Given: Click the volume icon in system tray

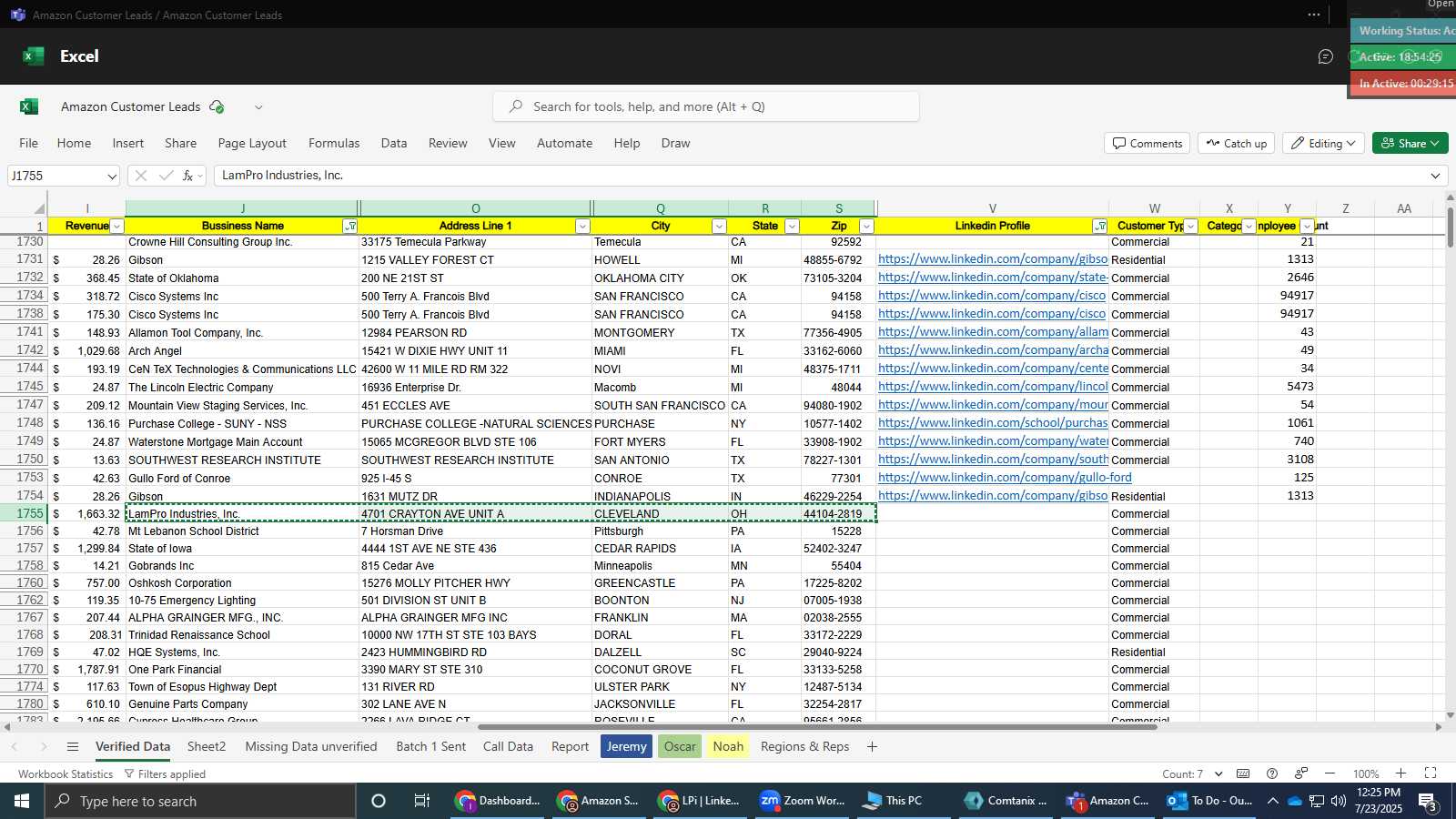Looking at the screenshot, I should click(x=1339, y=801).
